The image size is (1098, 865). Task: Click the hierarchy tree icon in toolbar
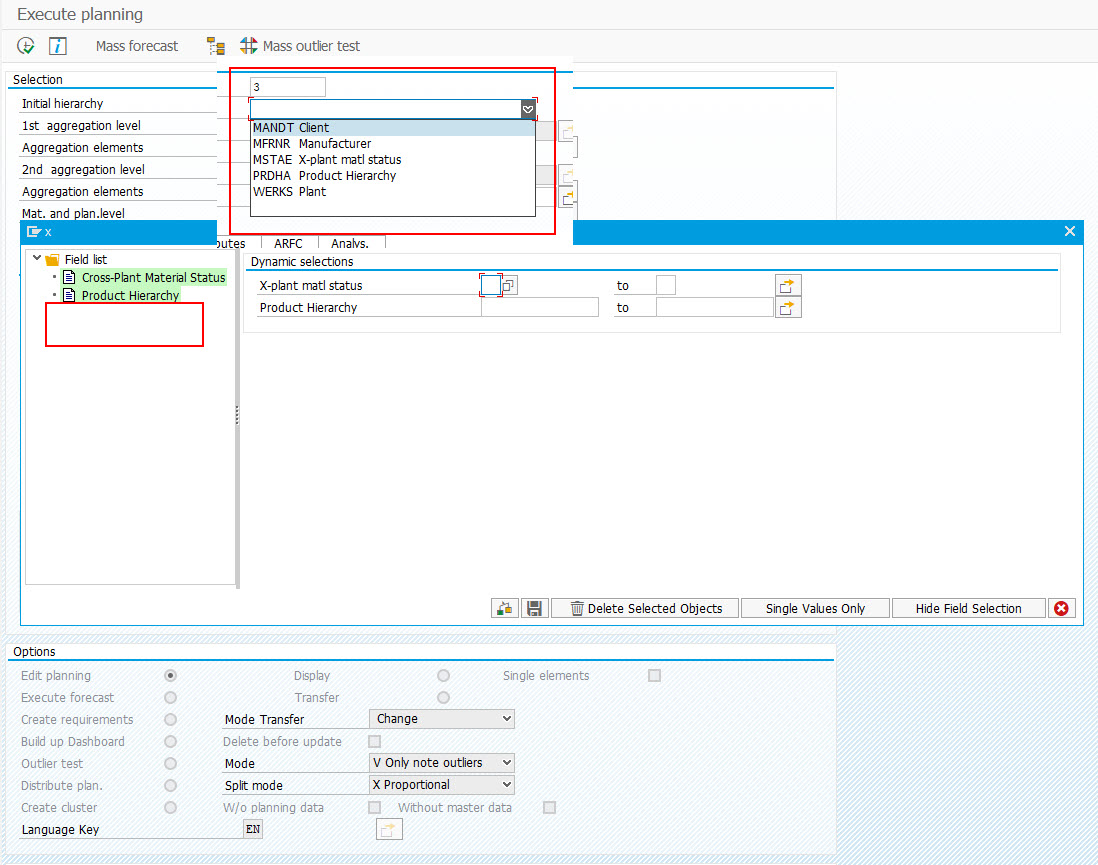[216, 46]
